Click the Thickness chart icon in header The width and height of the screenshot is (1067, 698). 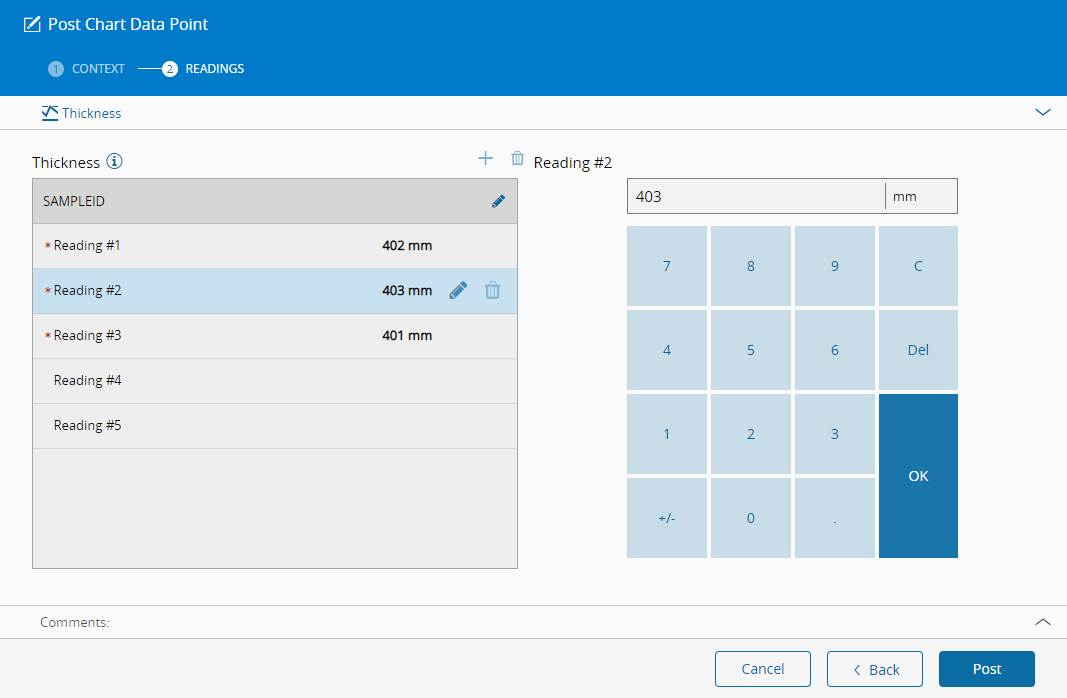point(50,113)
